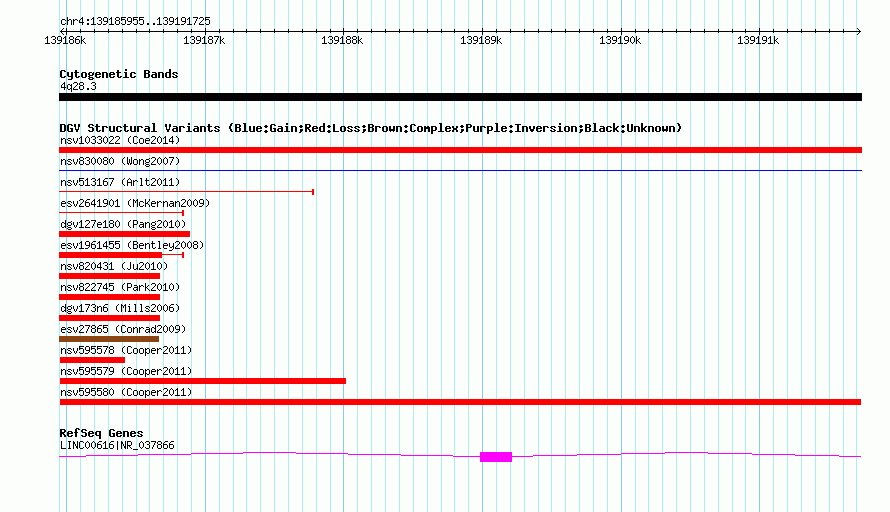
Task: Click the LINC00616|NR_037866 gene label
Action: pos(117,446)
